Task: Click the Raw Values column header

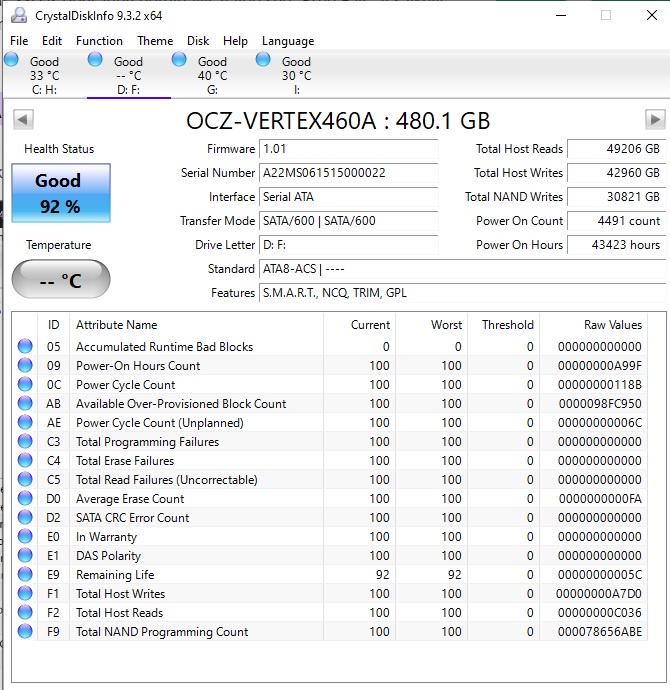Action: [x=612, y=325]
